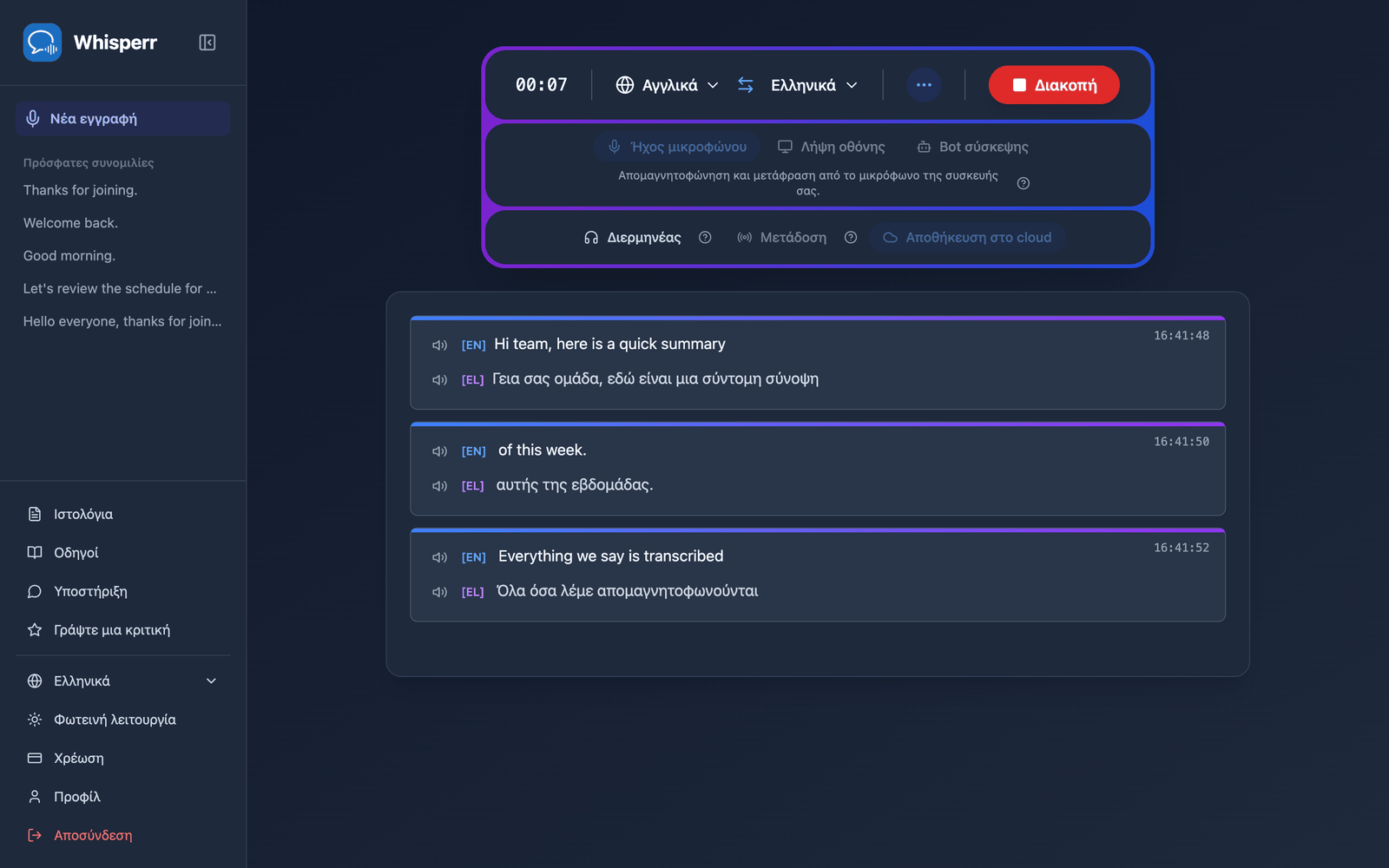The height and width of the screenshot is (868, 1389).
Task: Open conversation 'Welcome back.'
Action: click(x=122, y=223)
